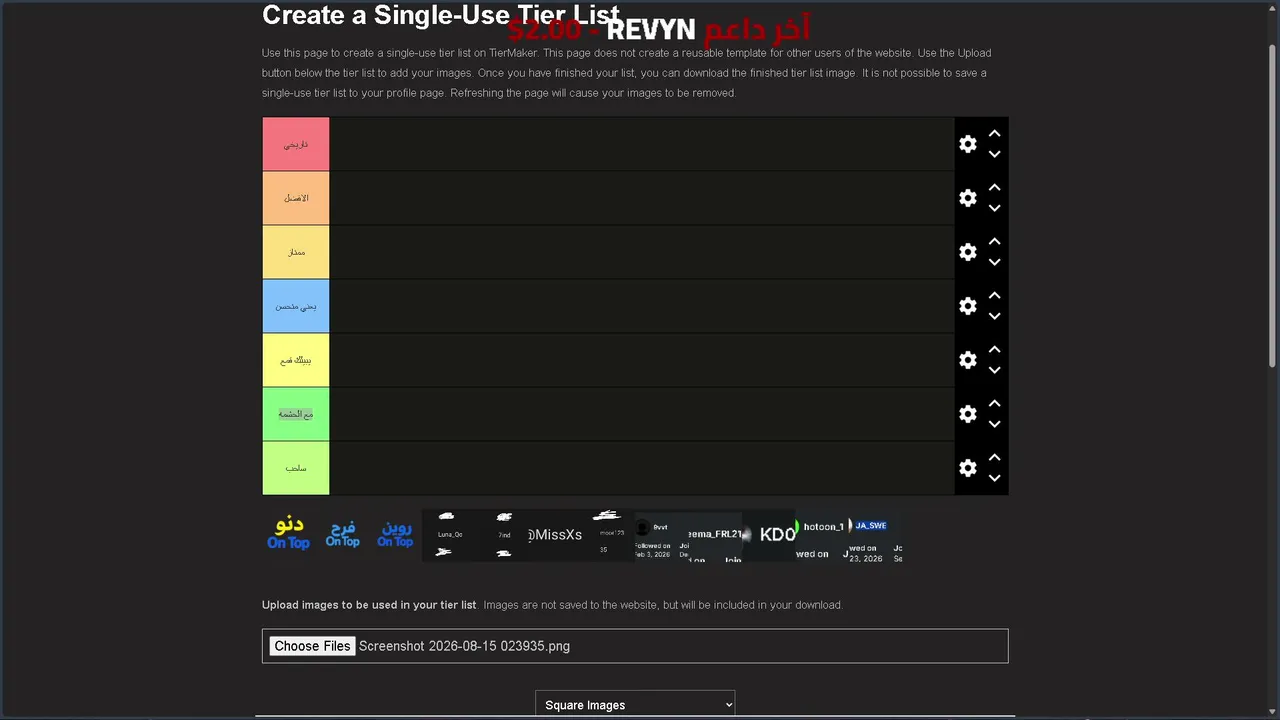
Task: Open settings gear for the gold ممتاز tier
Action: point(967,252)
